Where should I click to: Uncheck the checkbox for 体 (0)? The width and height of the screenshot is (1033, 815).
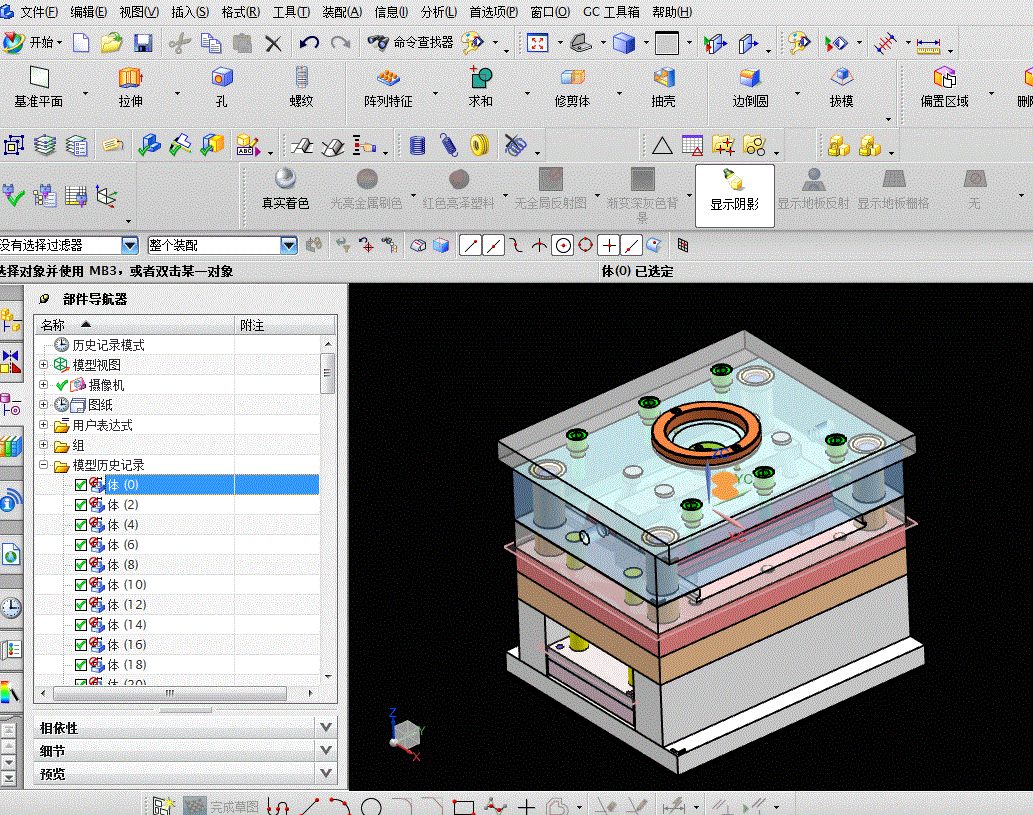click(x=81, y=485)
